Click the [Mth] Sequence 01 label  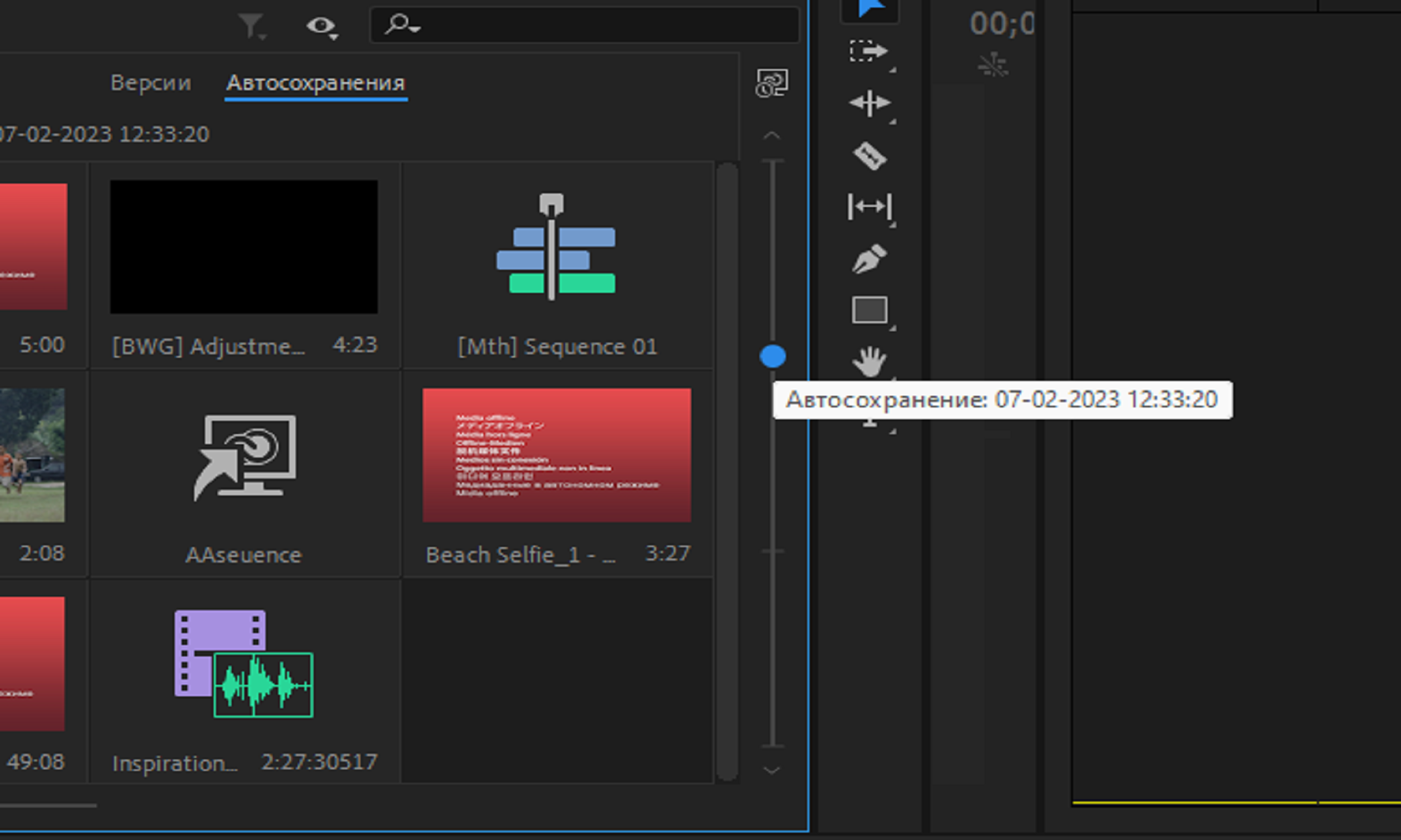coord(557,347)
